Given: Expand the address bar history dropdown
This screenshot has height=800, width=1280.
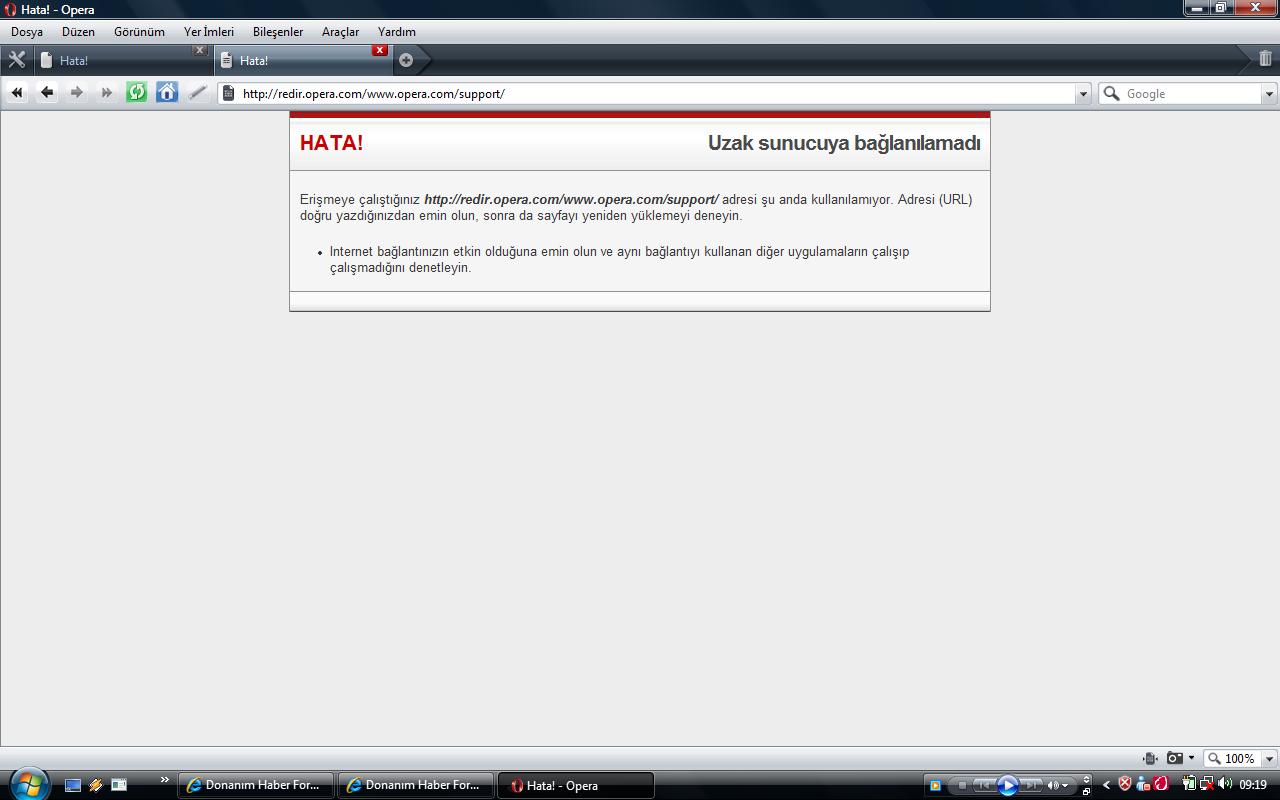Looking at the screenshot, I should coord(1083,94).
